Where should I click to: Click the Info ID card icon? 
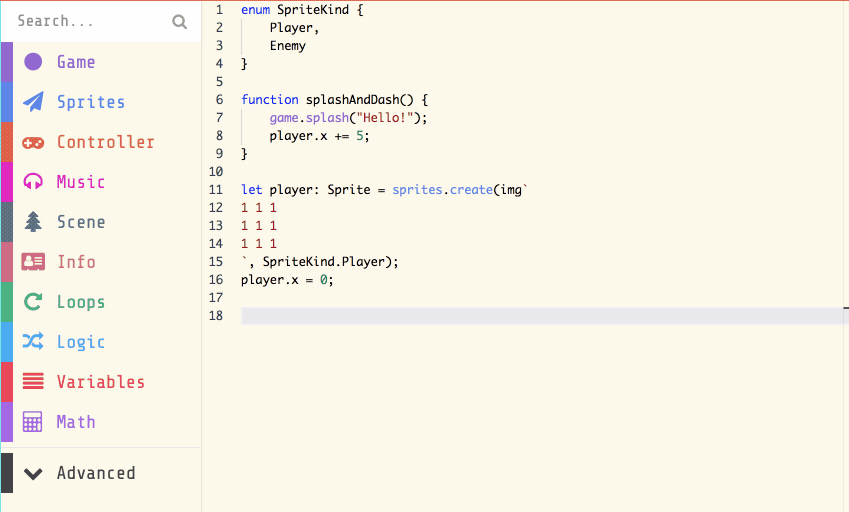pyautogui.click(x=33, y=262)
